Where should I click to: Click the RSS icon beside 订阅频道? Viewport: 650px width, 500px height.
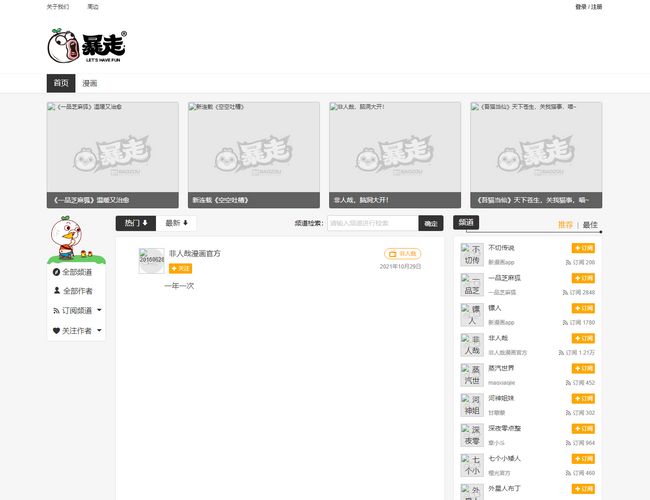56,311
